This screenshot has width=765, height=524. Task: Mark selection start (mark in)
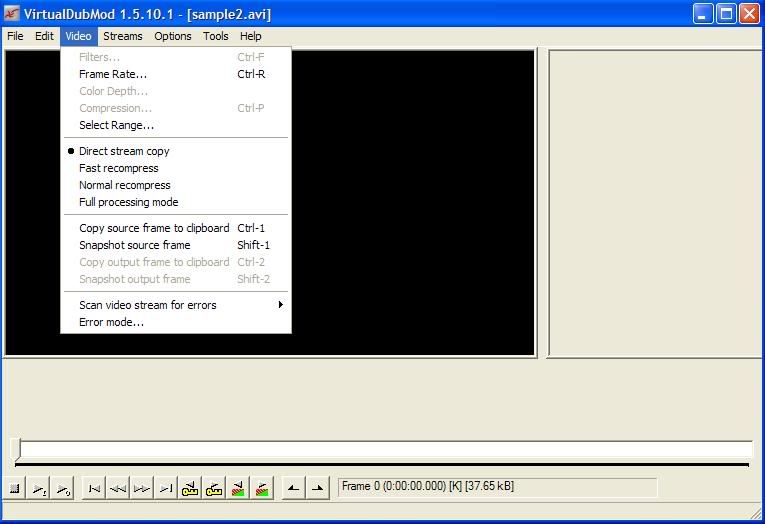tap(293, 488)
